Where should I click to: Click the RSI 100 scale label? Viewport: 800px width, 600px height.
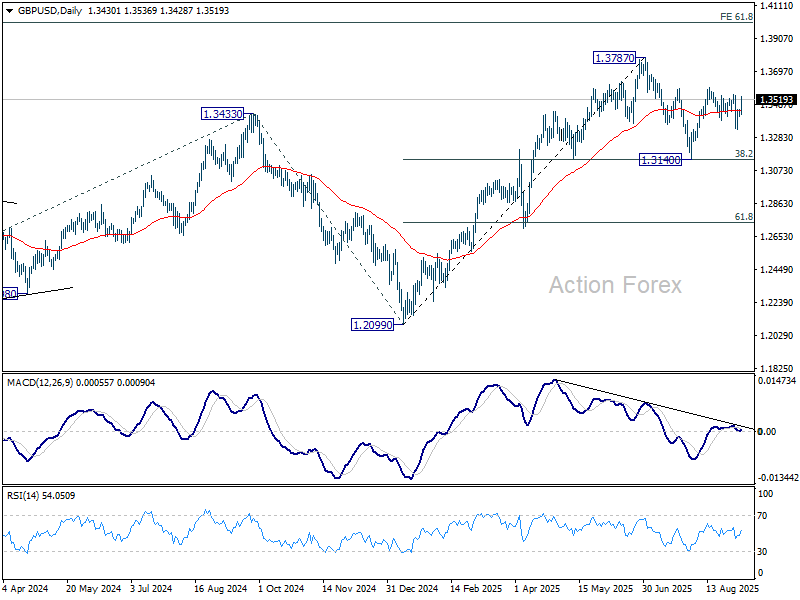coord(766,494)
